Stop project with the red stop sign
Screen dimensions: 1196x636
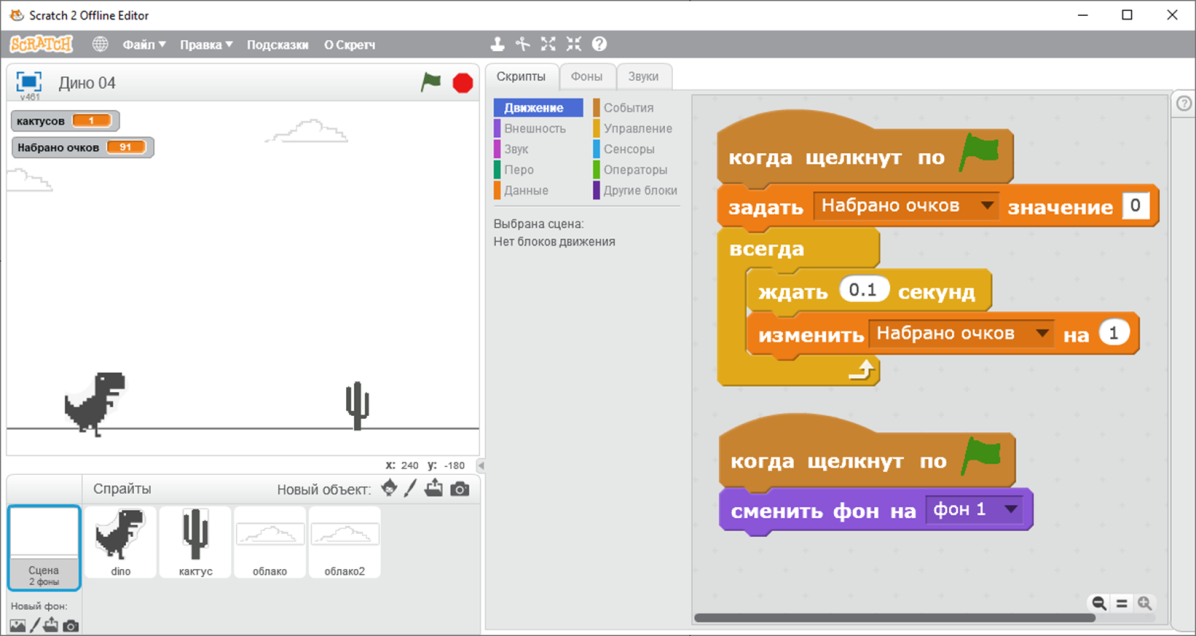coord(462,82)
